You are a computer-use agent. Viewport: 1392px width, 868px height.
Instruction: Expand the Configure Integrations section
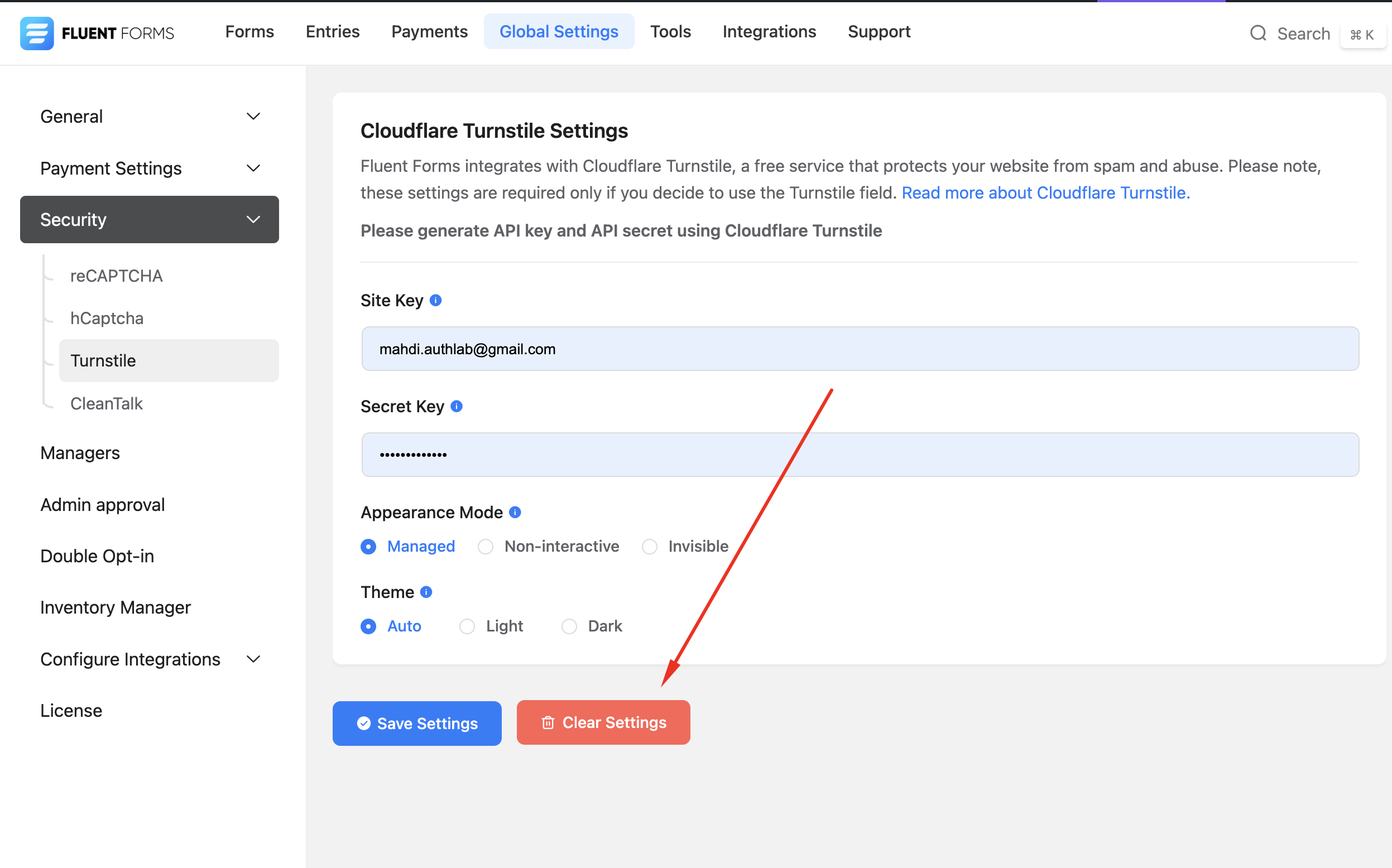[x=150, y=659]
